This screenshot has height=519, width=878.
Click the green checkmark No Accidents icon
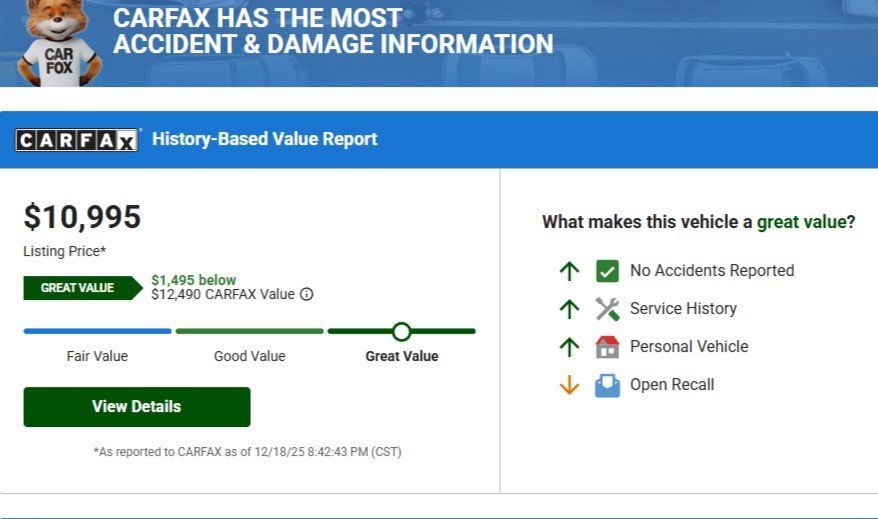607,271
